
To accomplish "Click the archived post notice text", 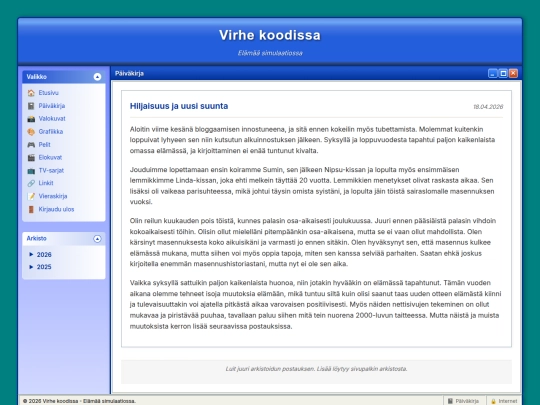I will (x=316, y=369).
